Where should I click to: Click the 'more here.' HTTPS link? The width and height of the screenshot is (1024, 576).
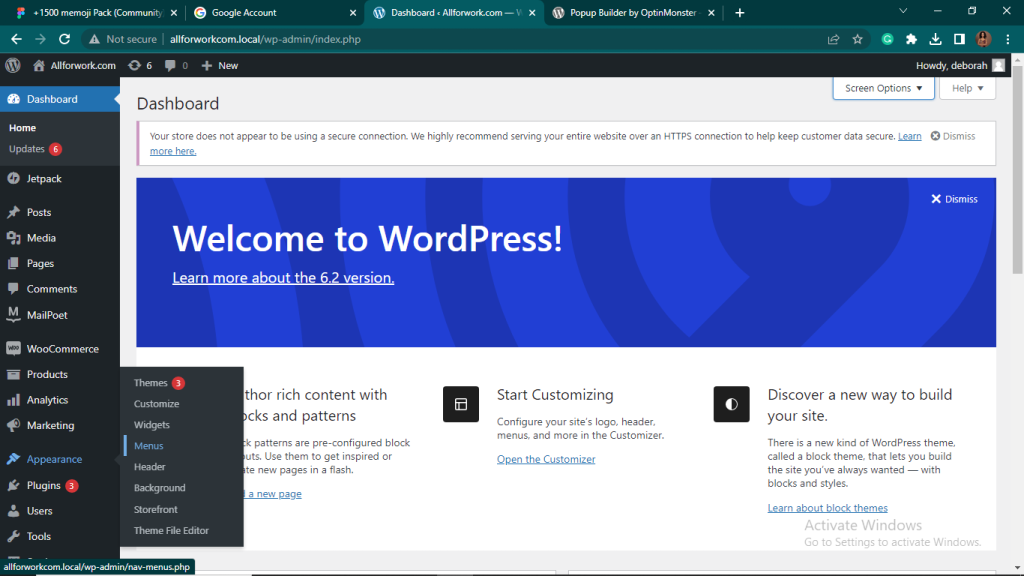172,151
